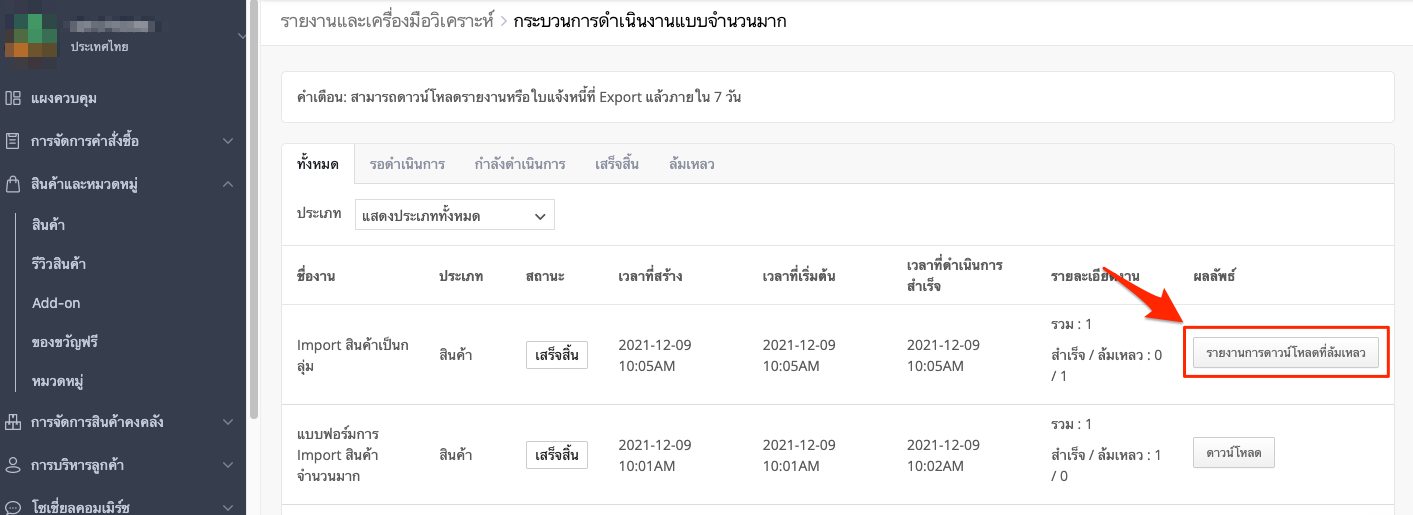Click the dashboard icon beside แผงควบคุม

point(13,98)
